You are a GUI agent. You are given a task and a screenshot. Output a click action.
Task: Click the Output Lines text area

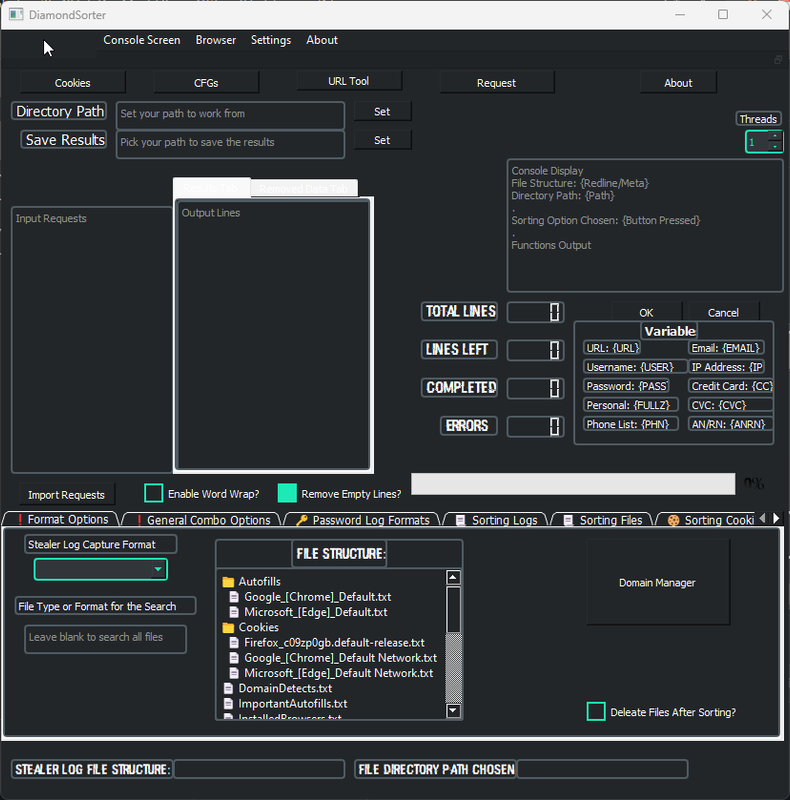[273, 334]
